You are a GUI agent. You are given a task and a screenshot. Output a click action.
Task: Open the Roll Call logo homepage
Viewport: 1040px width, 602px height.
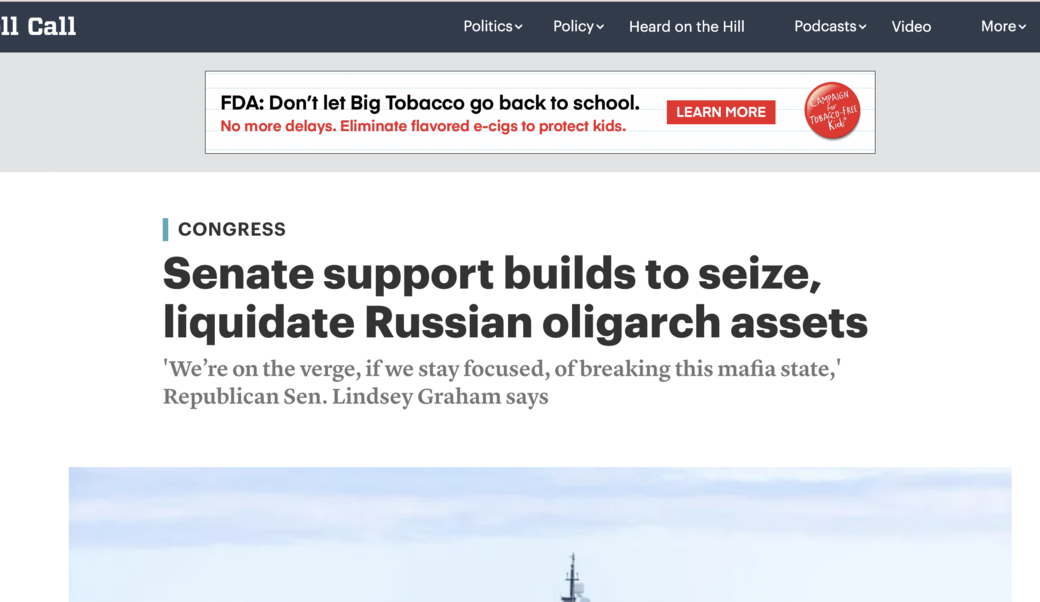(x=38, y=27)
